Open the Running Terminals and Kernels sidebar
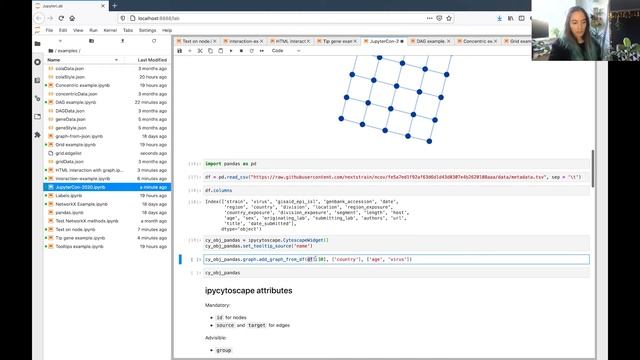Viewport: 640px width, 360px height. 38,62
